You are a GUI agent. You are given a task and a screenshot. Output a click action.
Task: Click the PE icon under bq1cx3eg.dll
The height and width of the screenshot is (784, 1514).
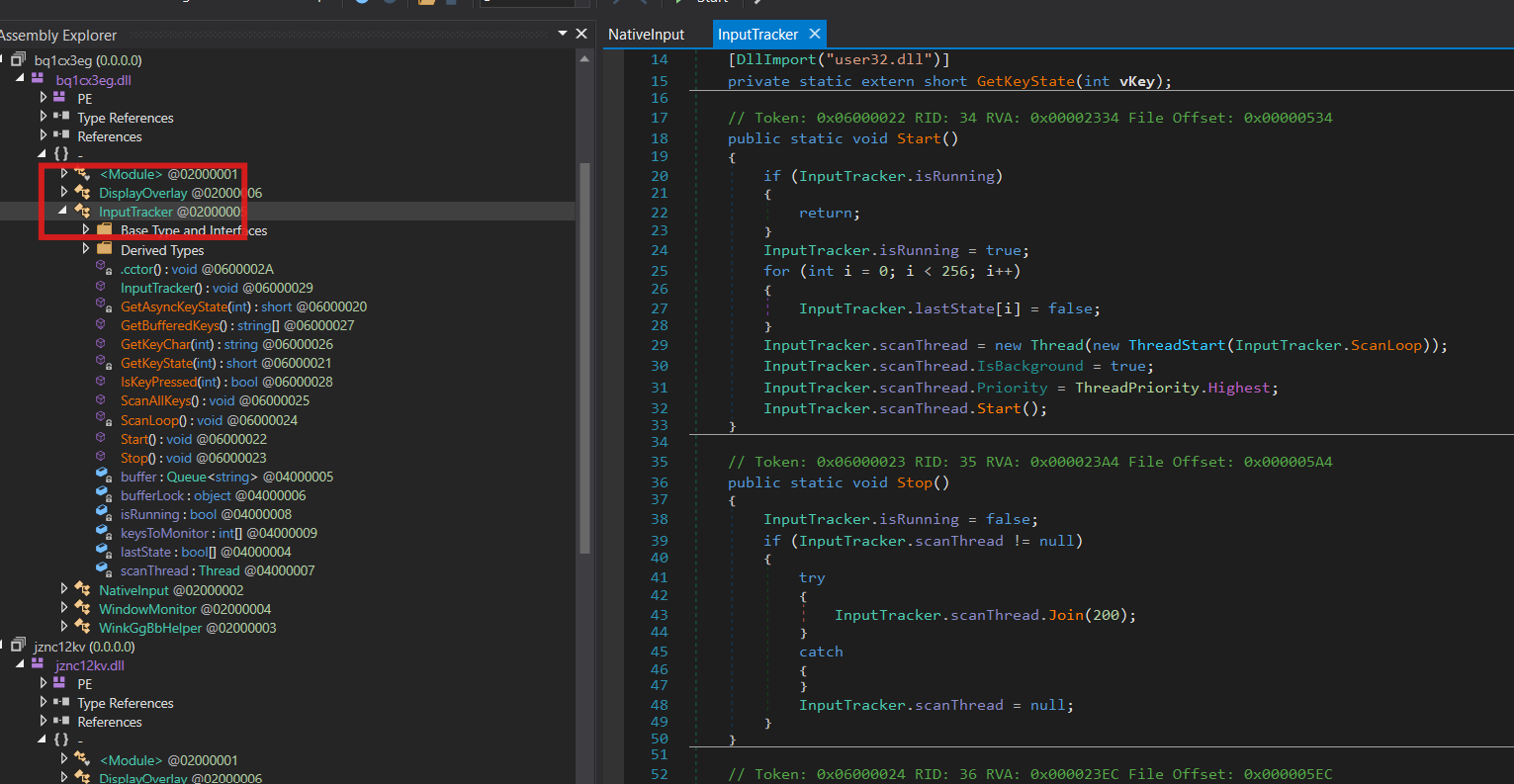click(x=60, y=99)
